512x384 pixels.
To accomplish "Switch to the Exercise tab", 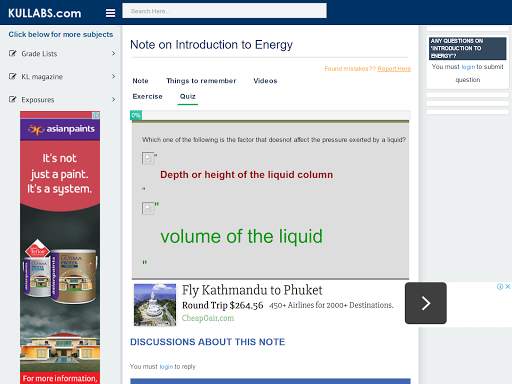I will (147, 96).
